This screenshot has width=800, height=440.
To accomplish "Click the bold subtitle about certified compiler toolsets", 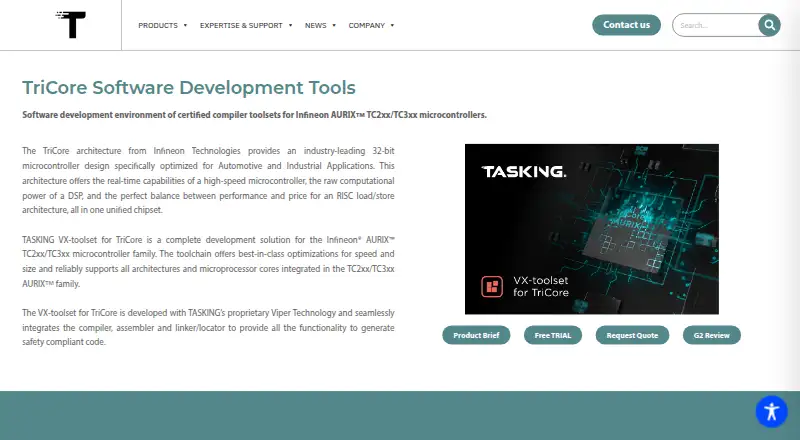I will coord(254,115).
